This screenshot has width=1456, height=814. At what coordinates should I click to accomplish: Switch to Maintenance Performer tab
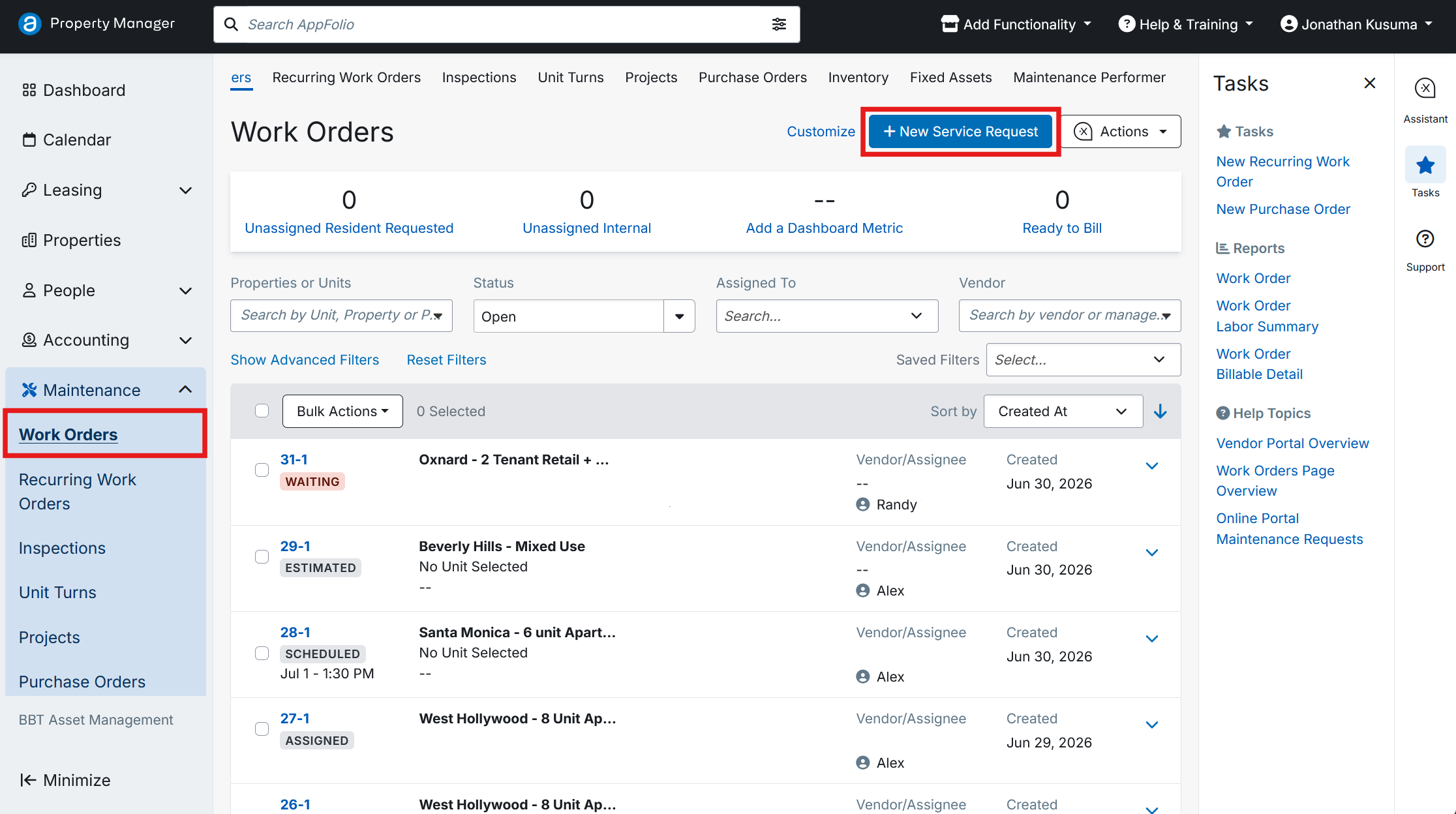pyautogui.click(x=1089, y=78)
